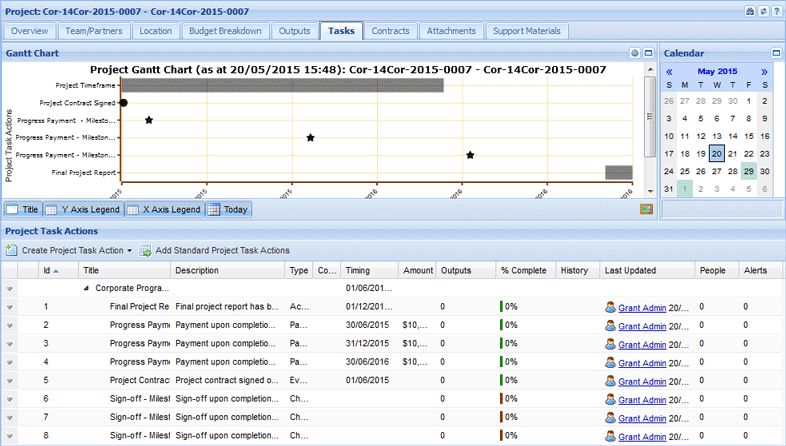The image size is (786, 446).
Task: Expand the row menu arrow for task 1
Action: click(10, 307)
